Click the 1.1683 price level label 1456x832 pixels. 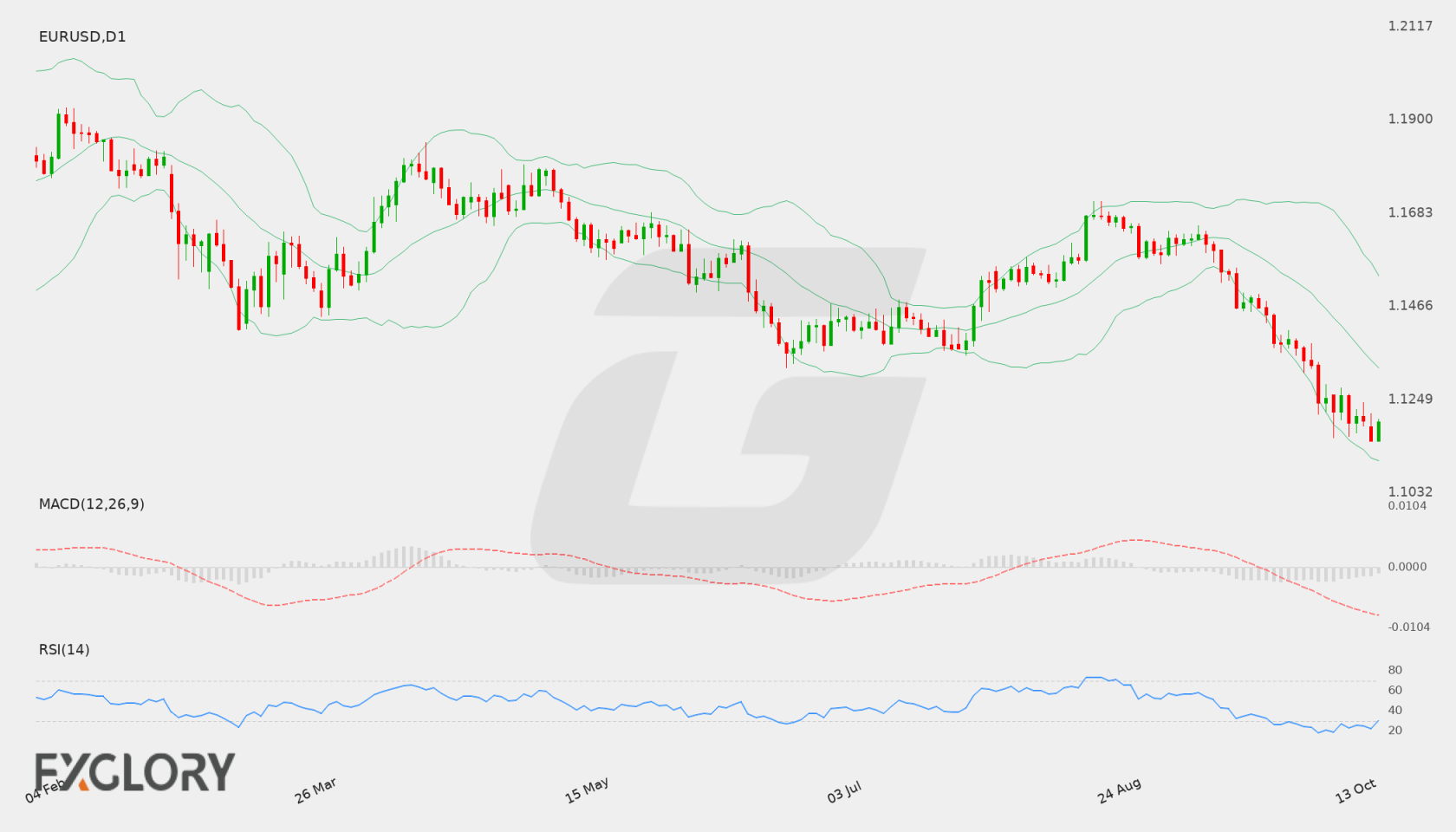click(x=1410, y=212)
